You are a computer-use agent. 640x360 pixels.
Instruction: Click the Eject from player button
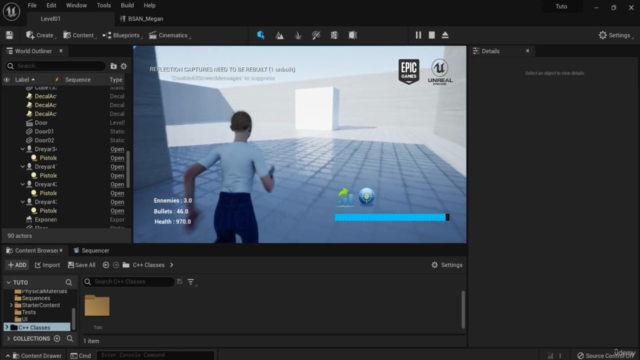coord(445,35)
